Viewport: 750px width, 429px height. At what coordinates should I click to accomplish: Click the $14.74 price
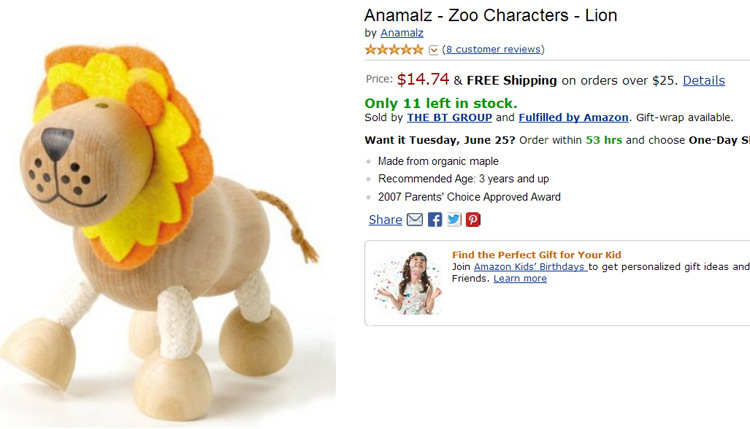pos(423,79)
